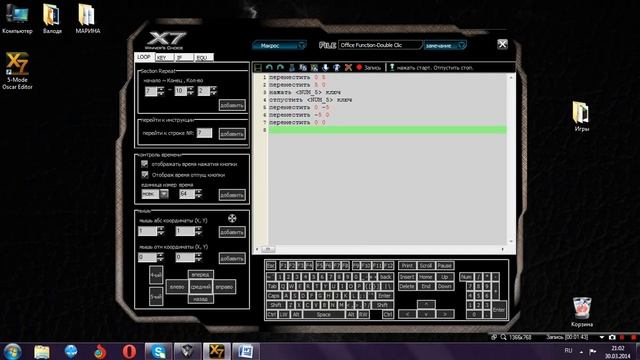The image size is (640, 360).
Task: Click the vertical scrollbar down arrow of editor
Action: click(510, 241)
